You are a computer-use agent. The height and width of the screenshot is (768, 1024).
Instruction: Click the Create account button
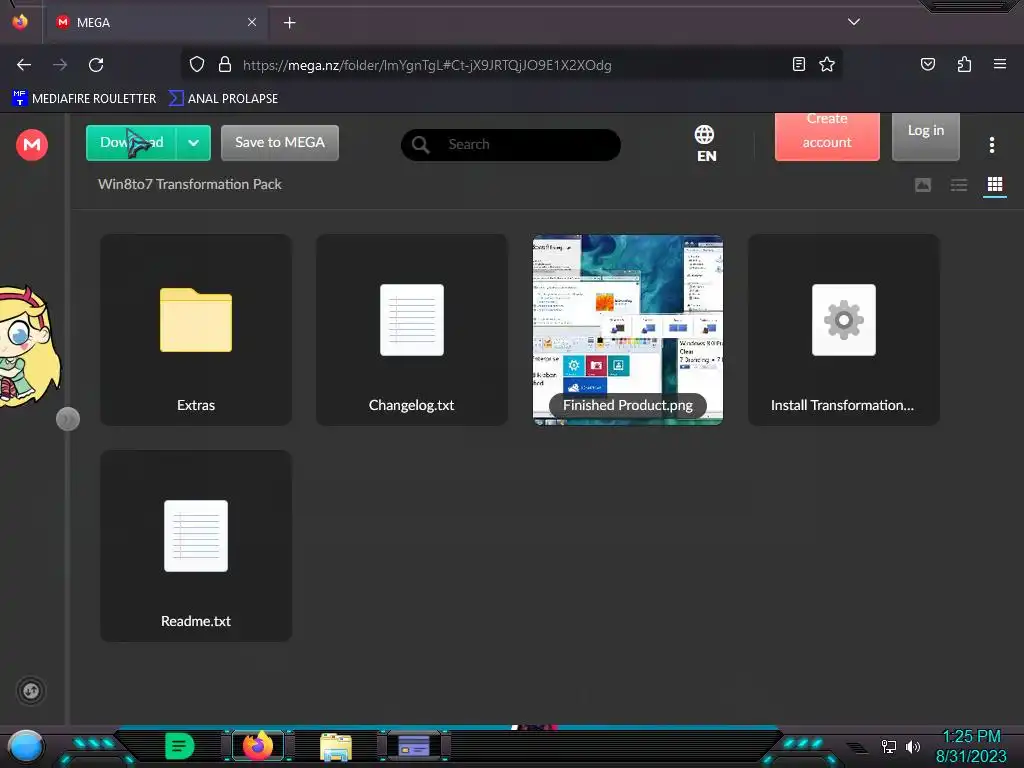[x=827, y=136]
